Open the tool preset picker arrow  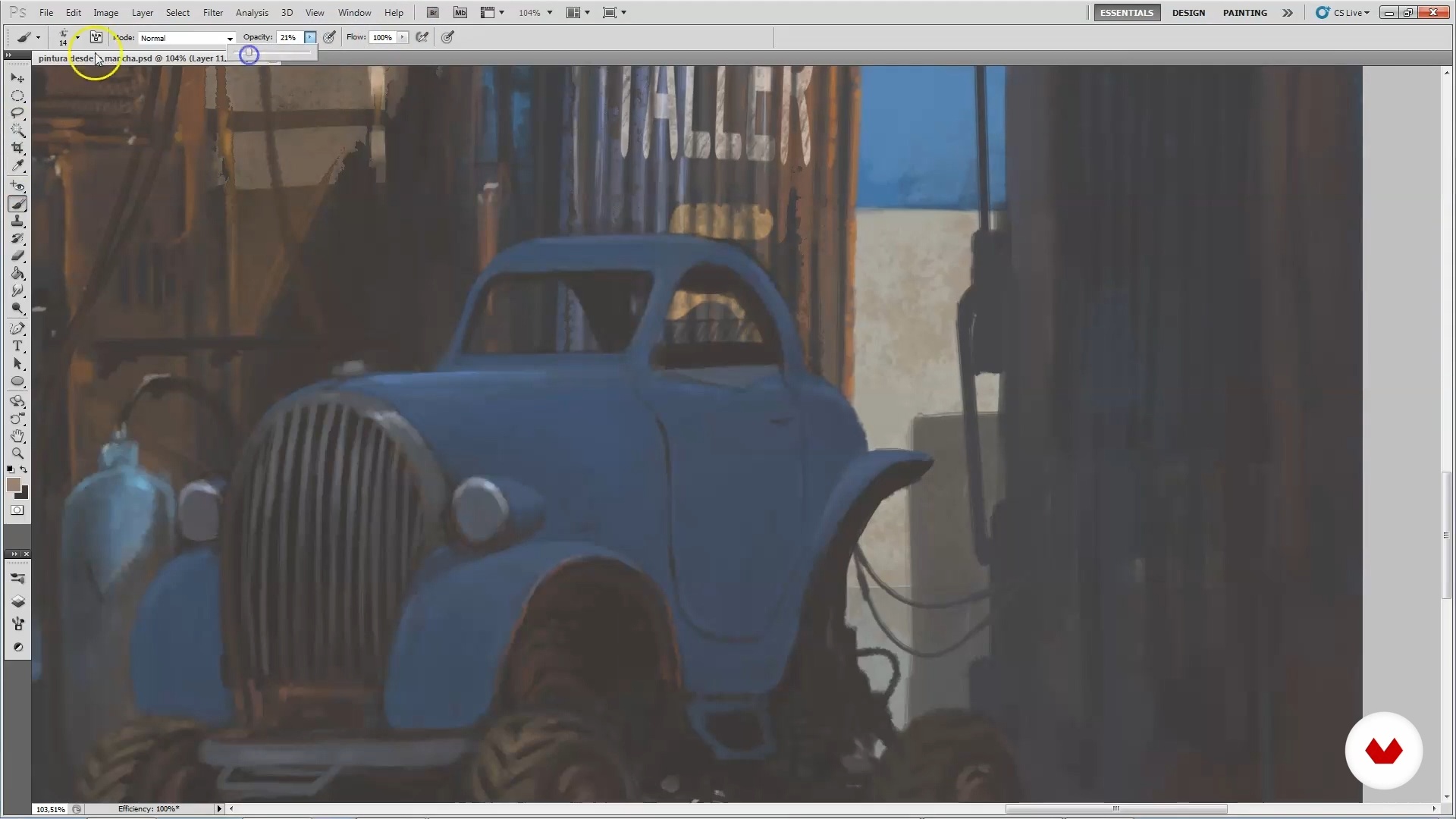(x=38, y=38)
